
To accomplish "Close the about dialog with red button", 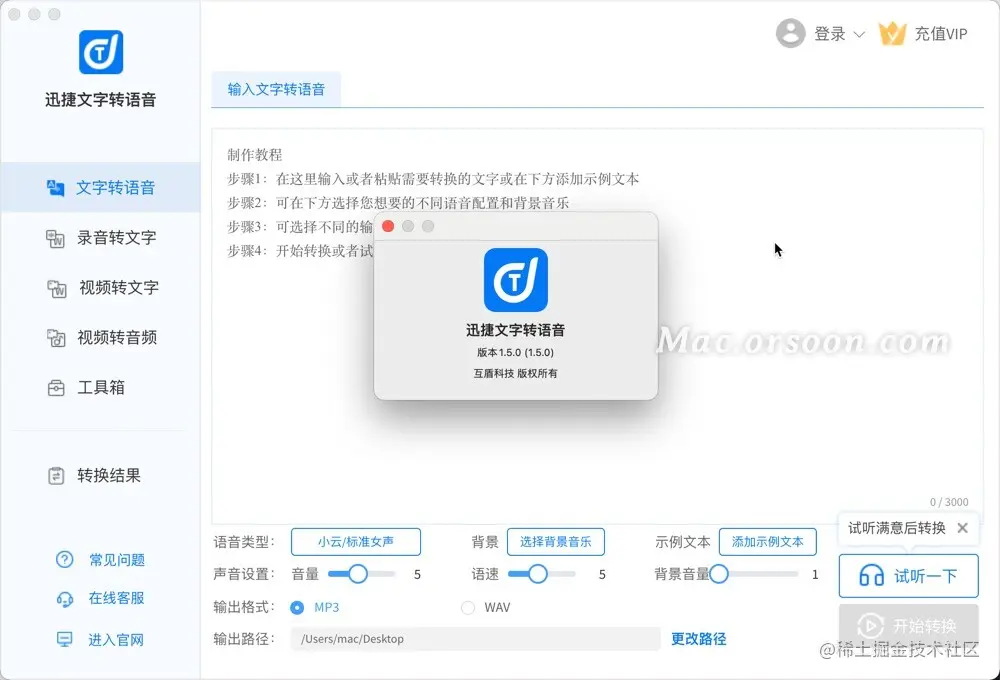I will point(388,226).
